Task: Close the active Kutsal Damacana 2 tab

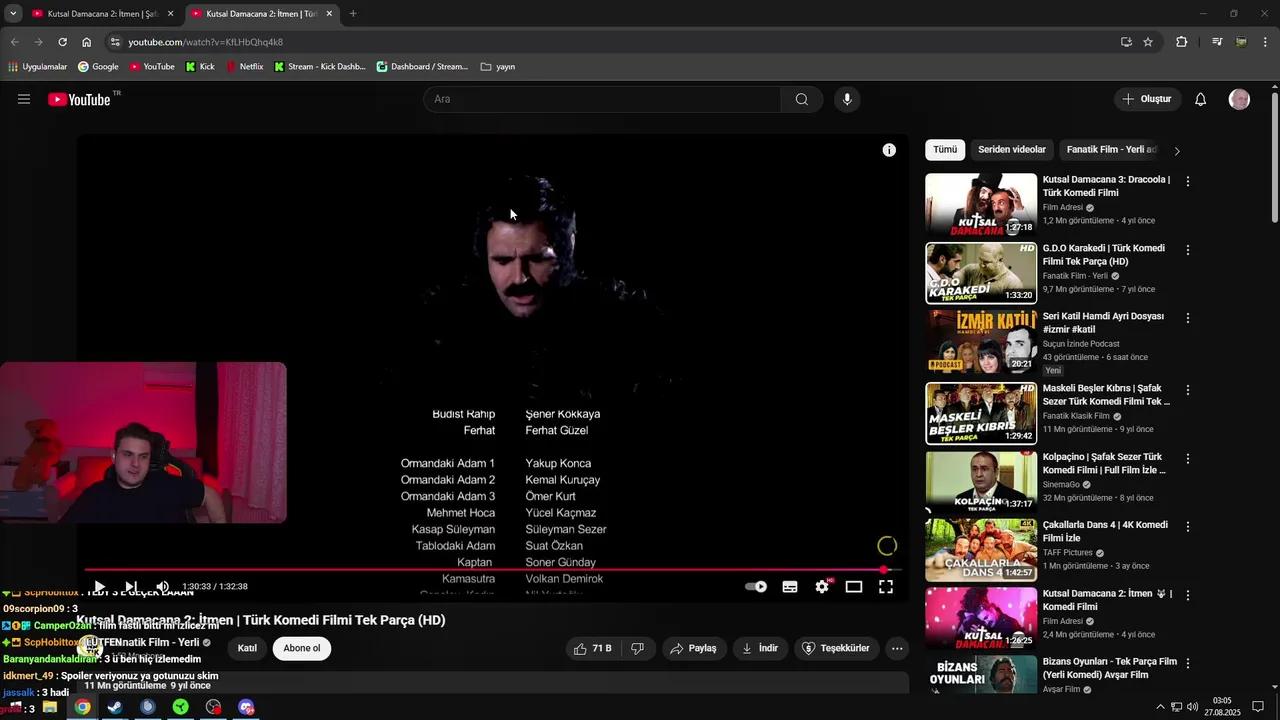Action: pyautogui.click(x=329, y=14)
